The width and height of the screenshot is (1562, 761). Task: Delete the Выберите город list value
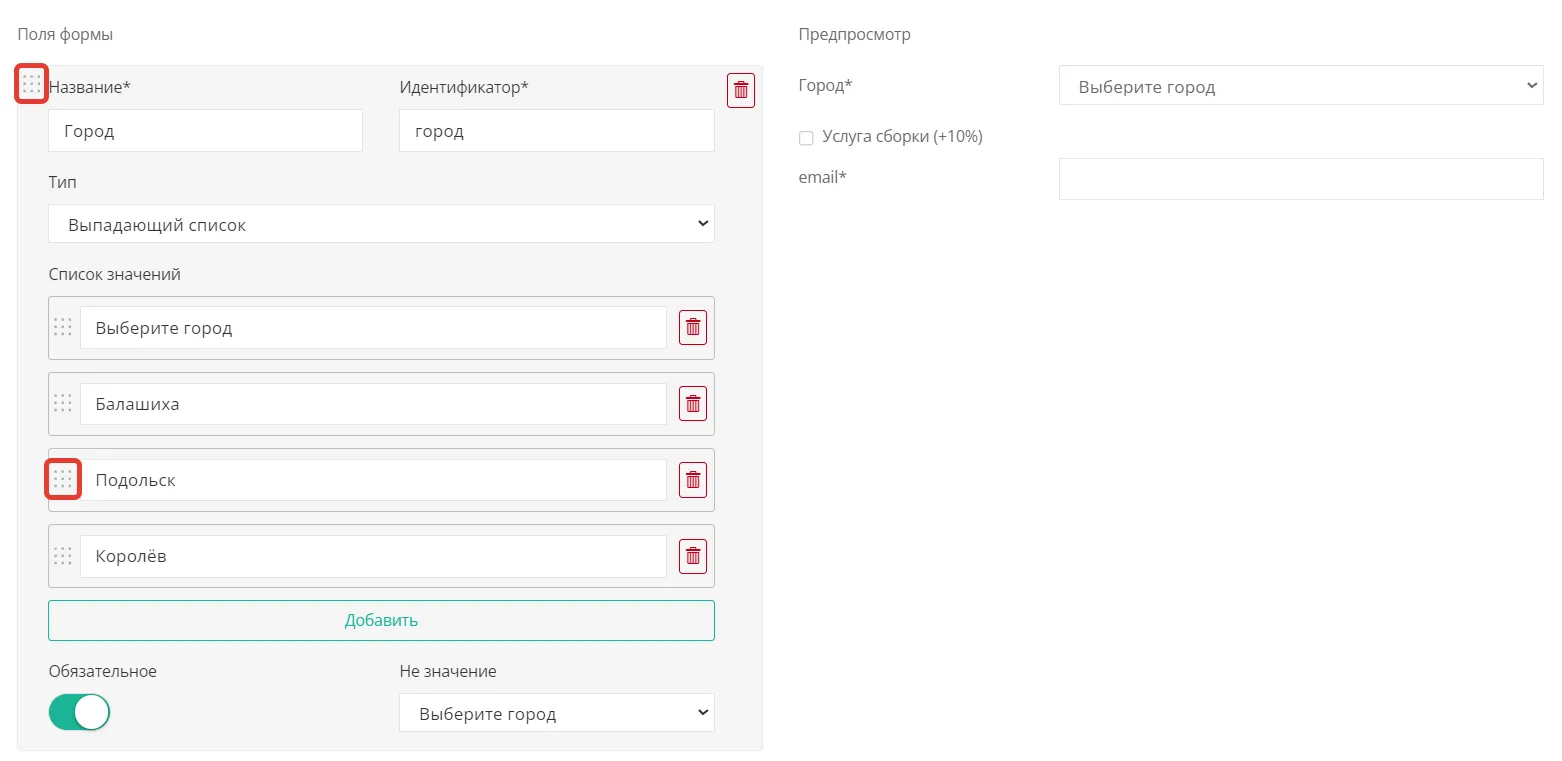(x=693, y=327)
